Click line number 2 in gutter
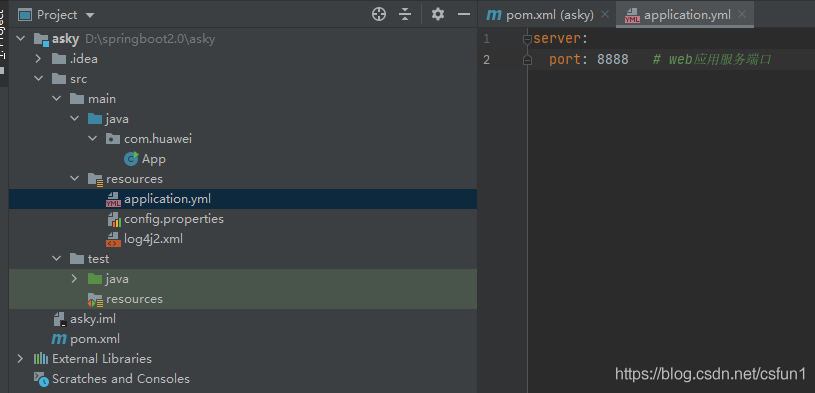Screen dimensions: 815x393 (x=487, y=60)
